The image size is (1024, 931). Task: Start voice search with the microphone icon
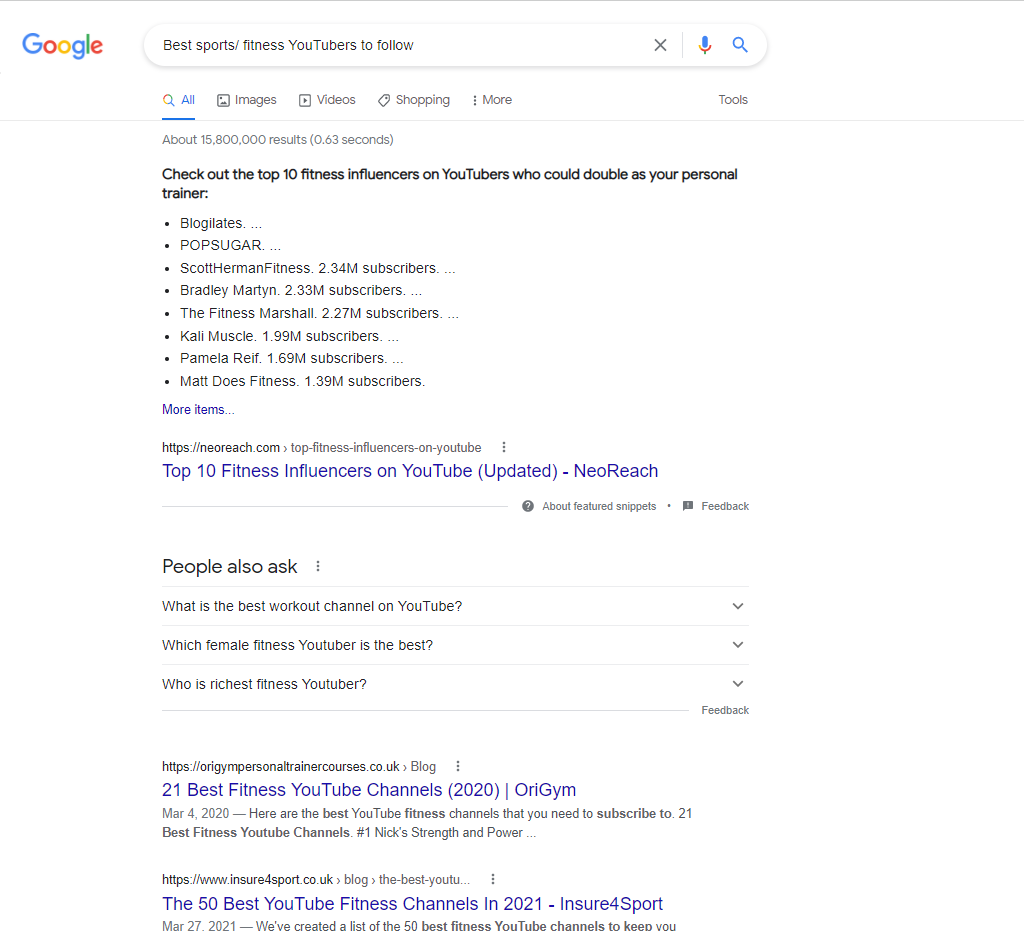pyautogui.click(x=705, y=45)
